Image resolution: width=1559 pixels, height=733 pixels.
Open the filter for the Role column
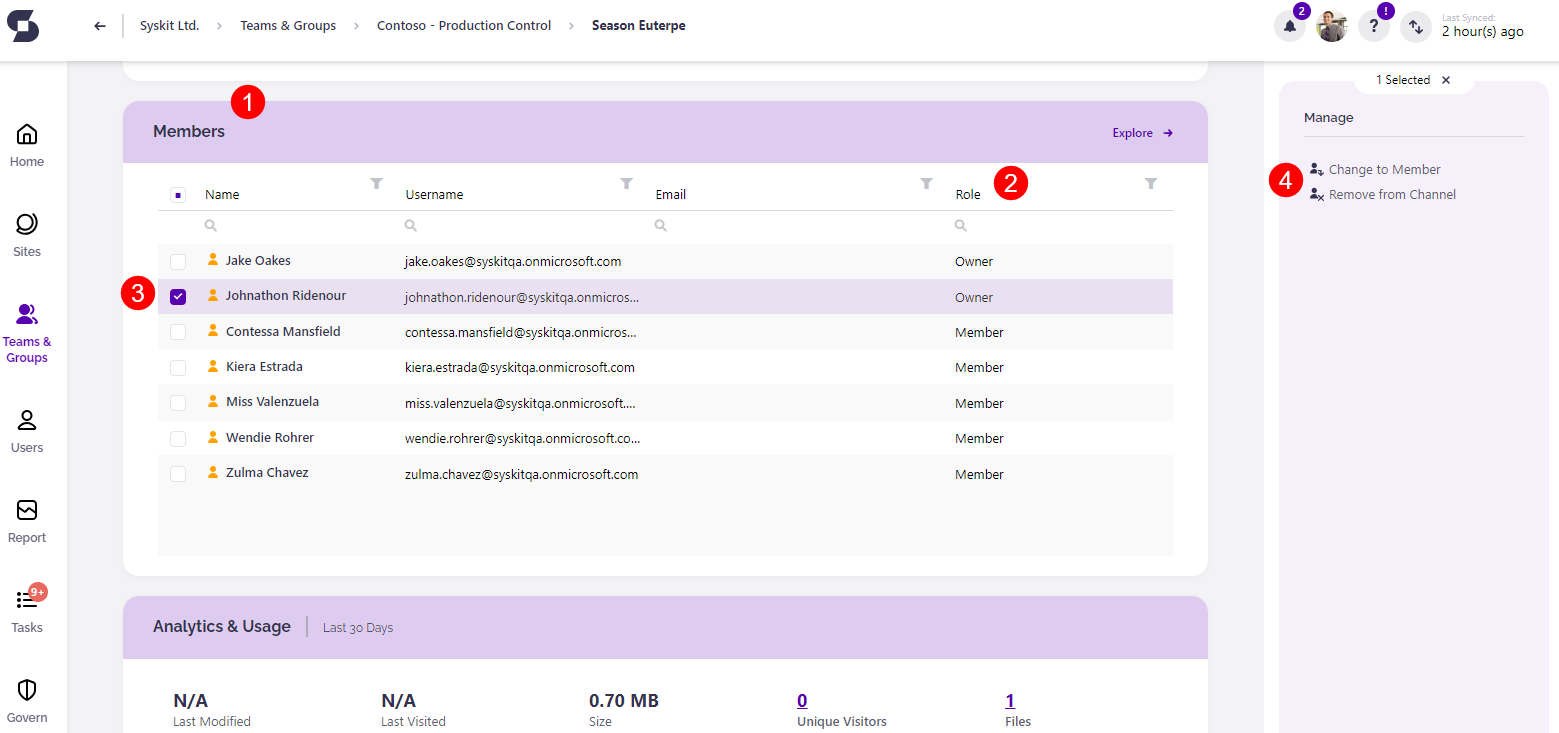coord(1151,184)
